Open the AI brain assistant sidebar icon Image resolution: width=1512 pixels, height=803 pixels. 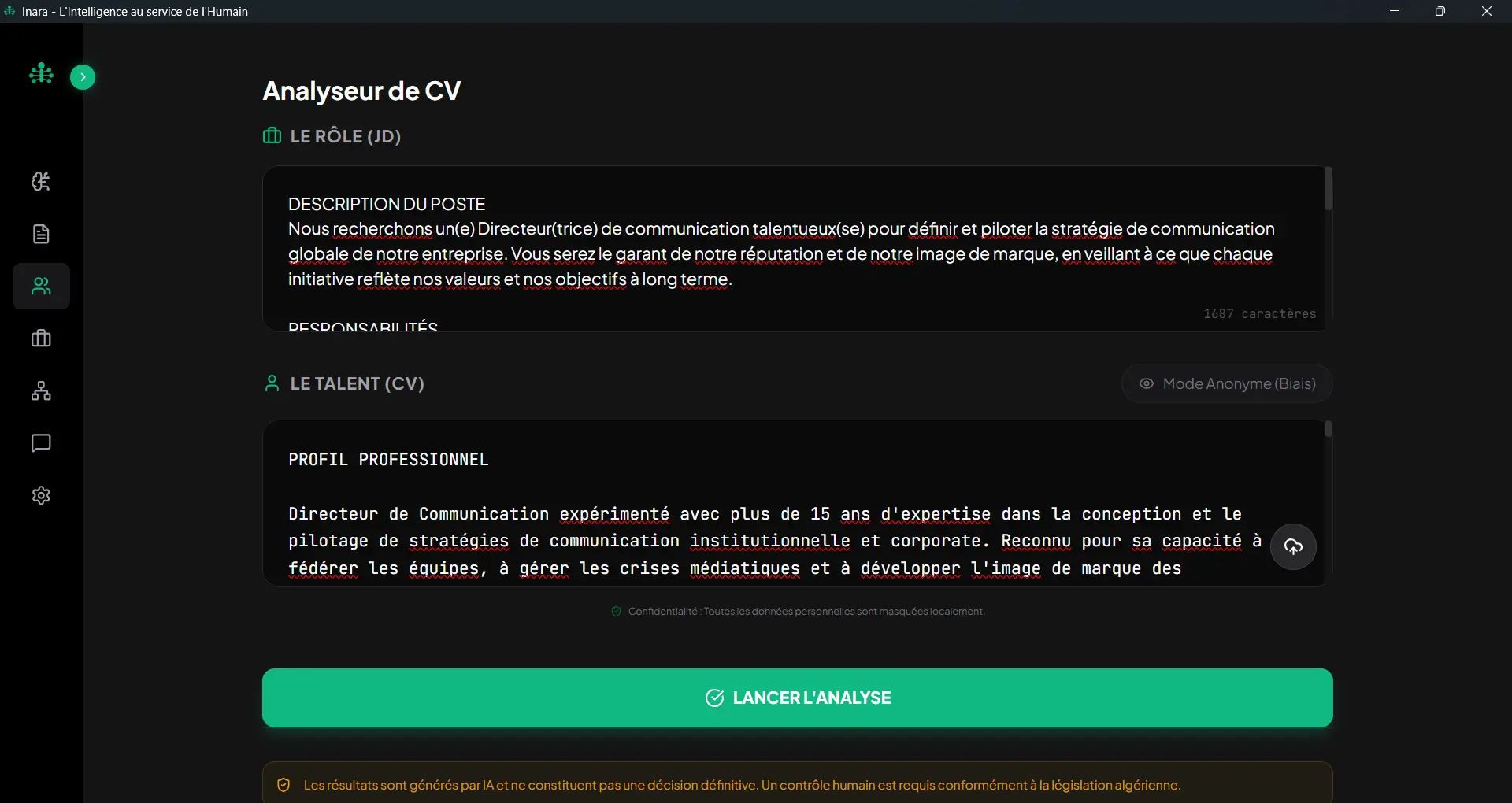(41, 182)
